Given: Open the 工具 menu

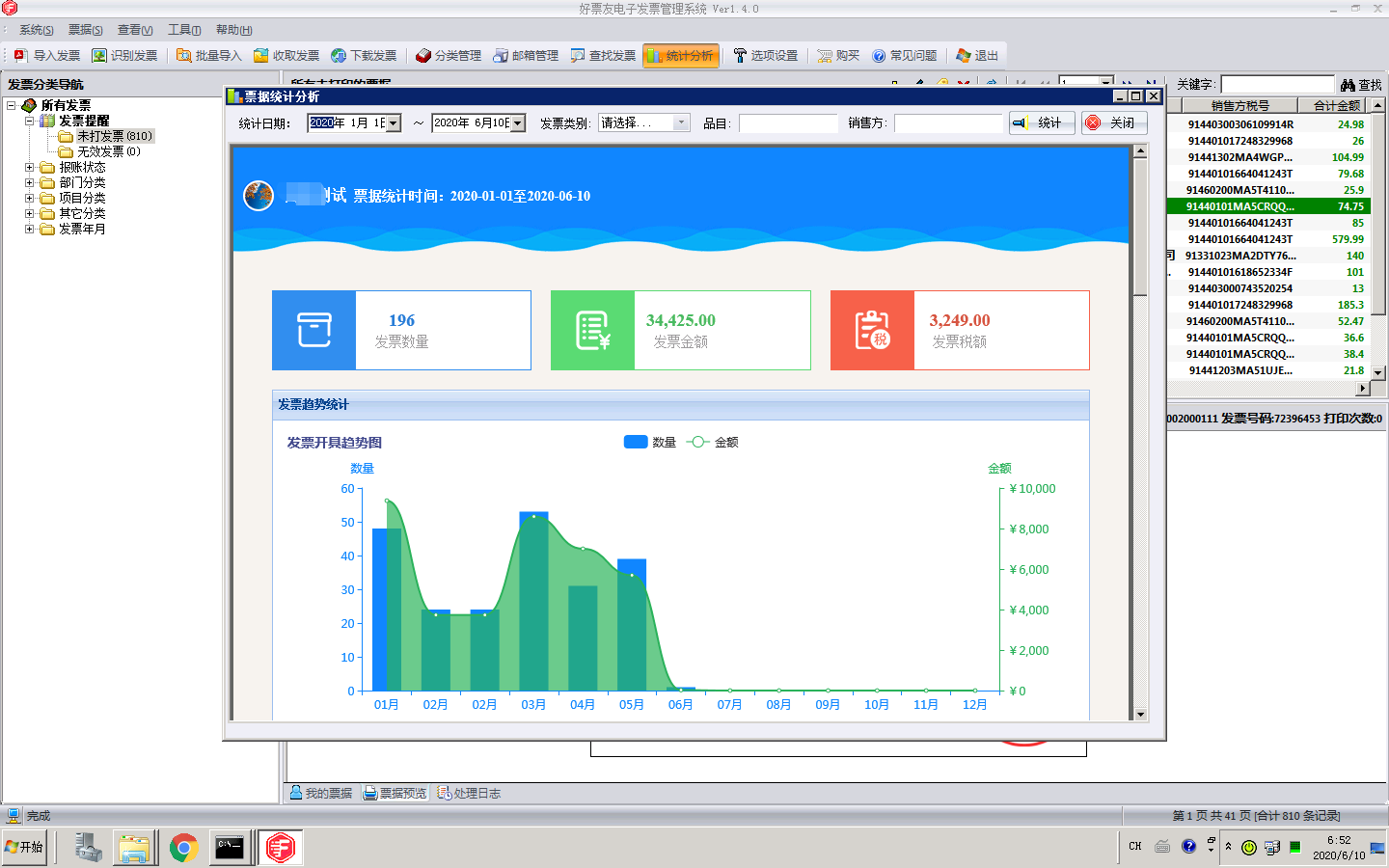Looking at the screenshot, I should 182,30.
